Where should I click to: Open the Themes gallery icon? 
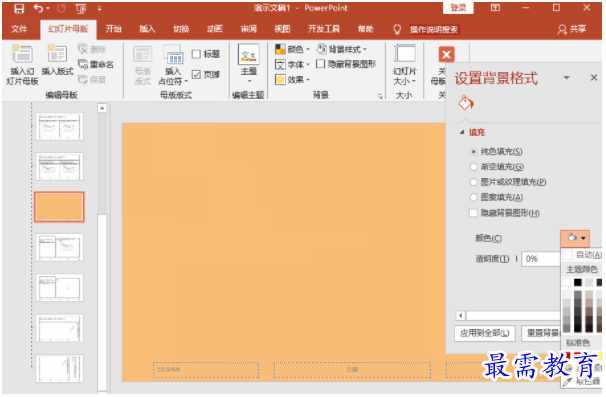pyautogui.click(x=249, y=55)
